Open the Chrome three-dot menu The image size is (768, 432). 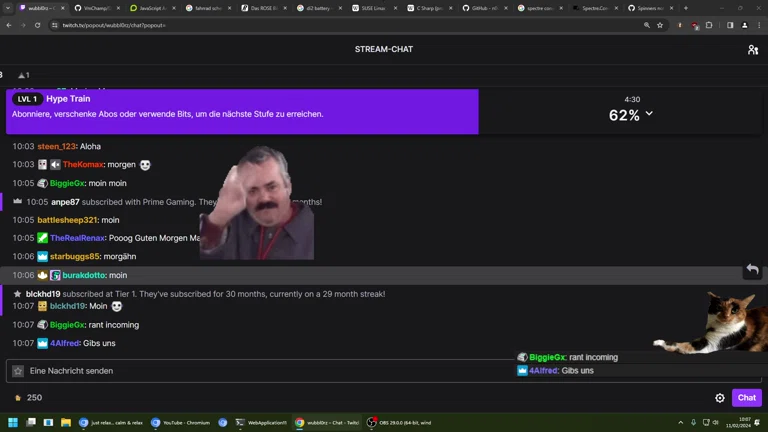click(x=759, y=25)
